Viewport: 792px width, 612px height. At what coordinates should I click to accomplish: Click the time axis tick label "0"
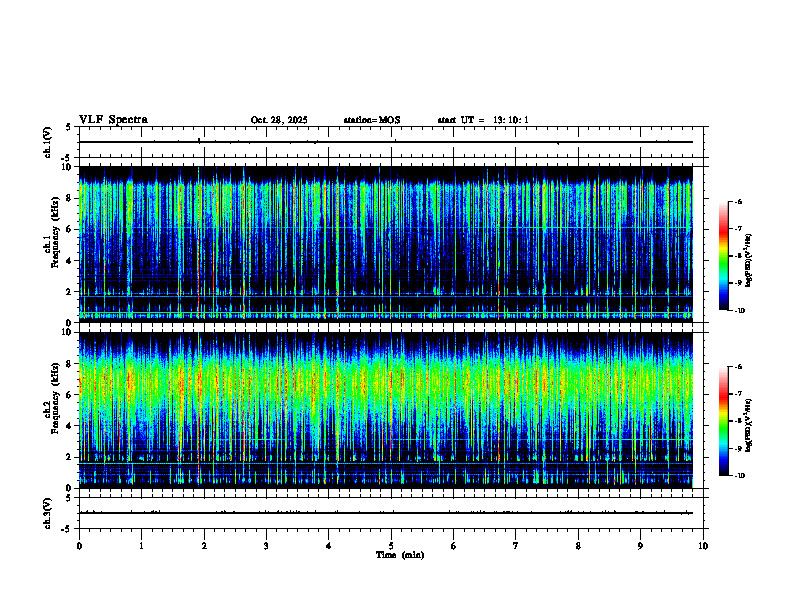pos(79,546)
